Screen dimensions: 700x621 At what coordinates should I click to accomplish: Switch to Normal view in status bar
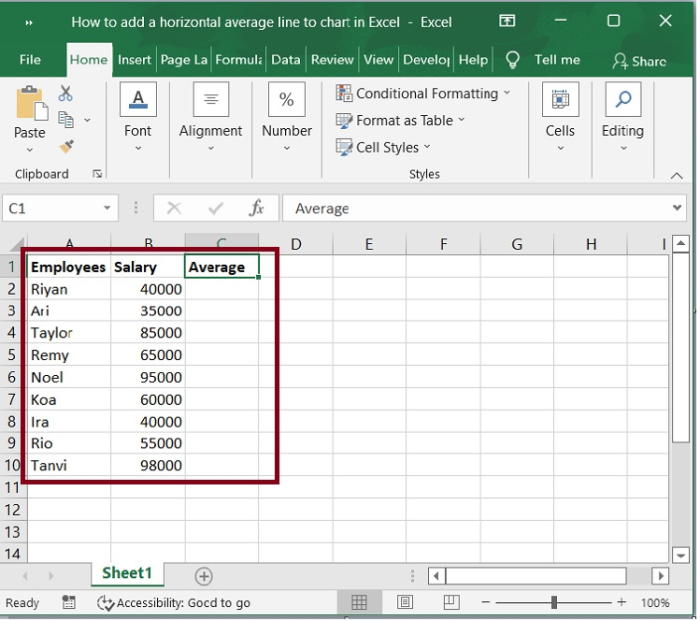pos(359,602)
